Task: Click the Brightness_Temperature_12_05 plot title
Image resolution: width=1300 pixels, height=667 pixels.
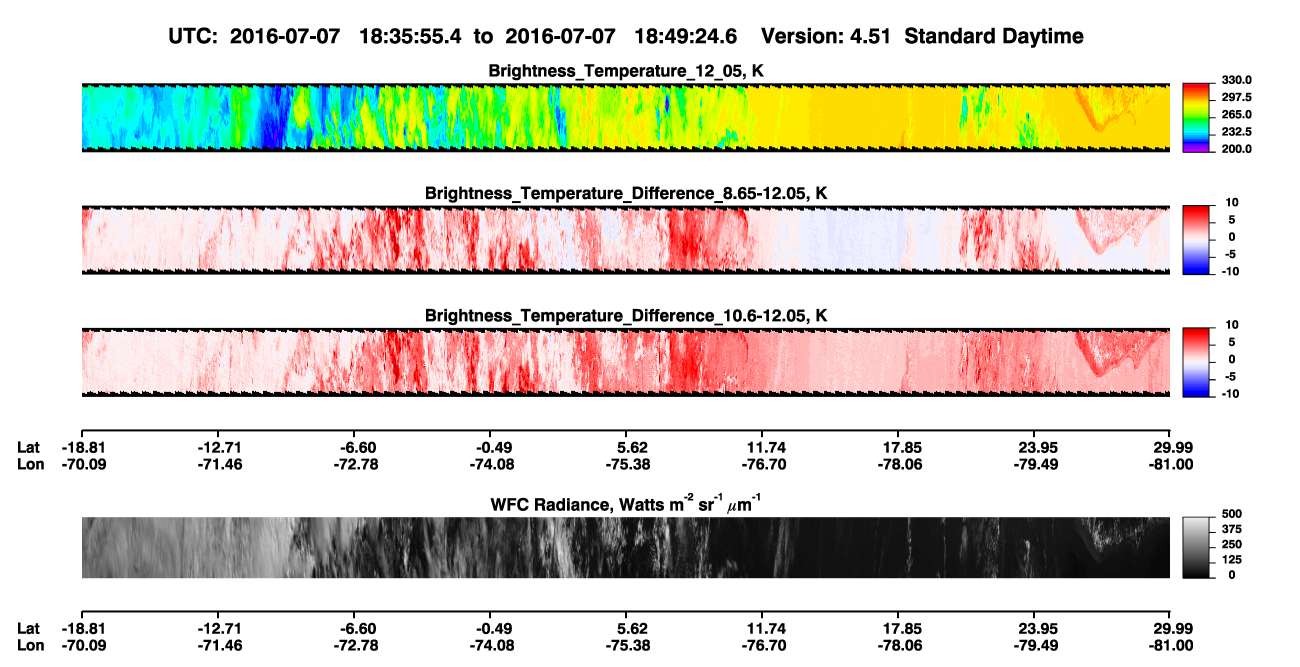Action: pyautogui.click(x=626, y=71)
